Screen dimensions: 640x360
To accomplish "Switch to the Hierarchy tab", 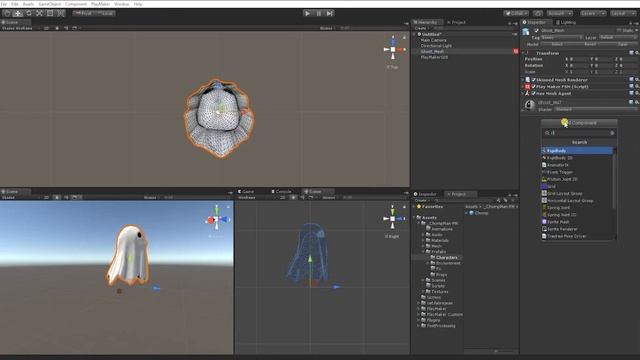I will pyautogui.click(x=427, y=22).
